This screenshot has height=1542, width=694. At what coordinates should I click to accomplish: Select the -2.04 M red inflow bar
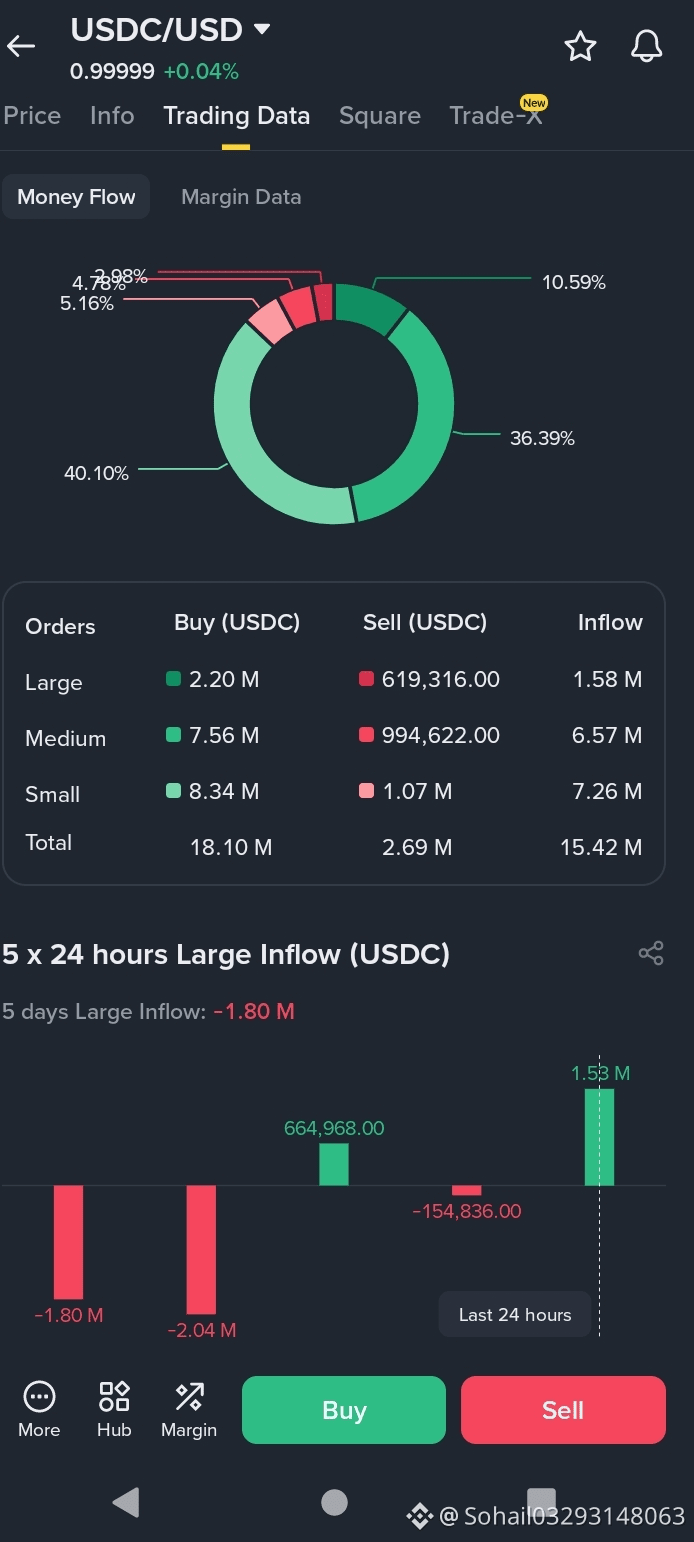[x=201, y=1250]
